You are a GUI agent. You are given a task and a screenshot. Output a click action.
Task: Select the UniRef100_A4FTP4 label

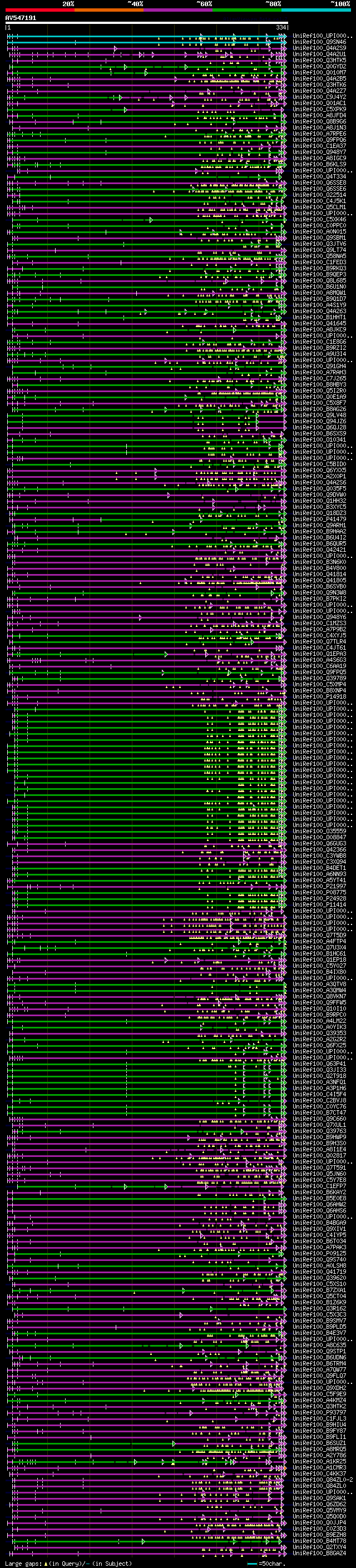[319, 941]
